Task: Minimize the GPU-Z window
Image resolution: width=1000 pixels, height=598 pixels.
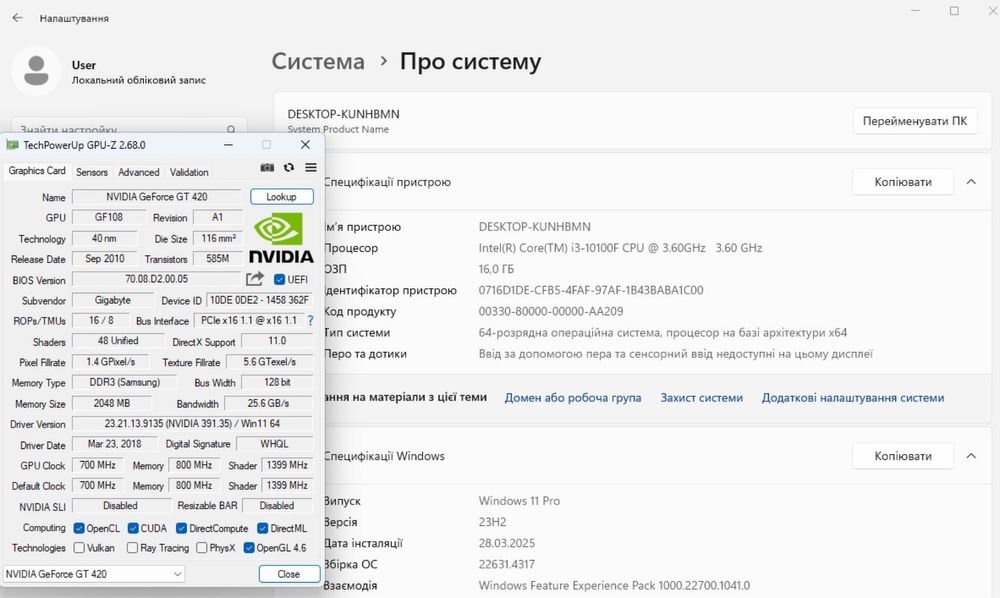Action: [x=228, y=145]
